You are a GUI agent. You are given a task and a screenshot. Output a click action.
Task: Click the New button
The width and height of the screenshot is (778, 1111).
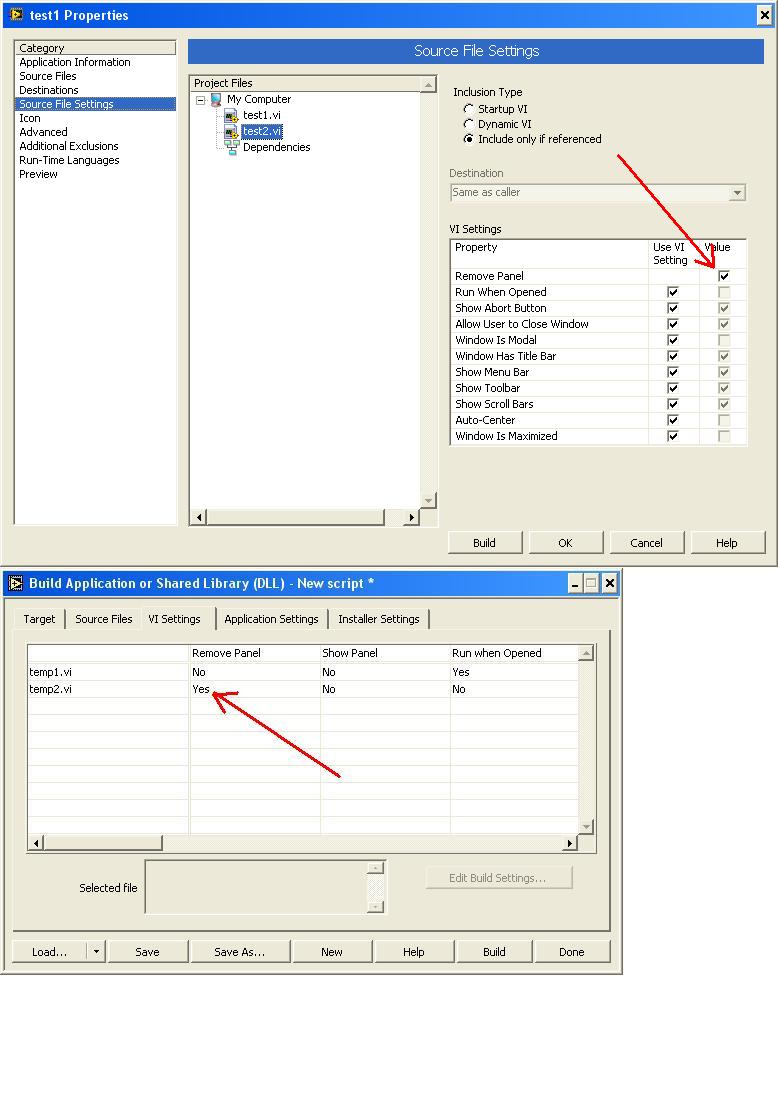pyautogui.click(x=332, y=952)
